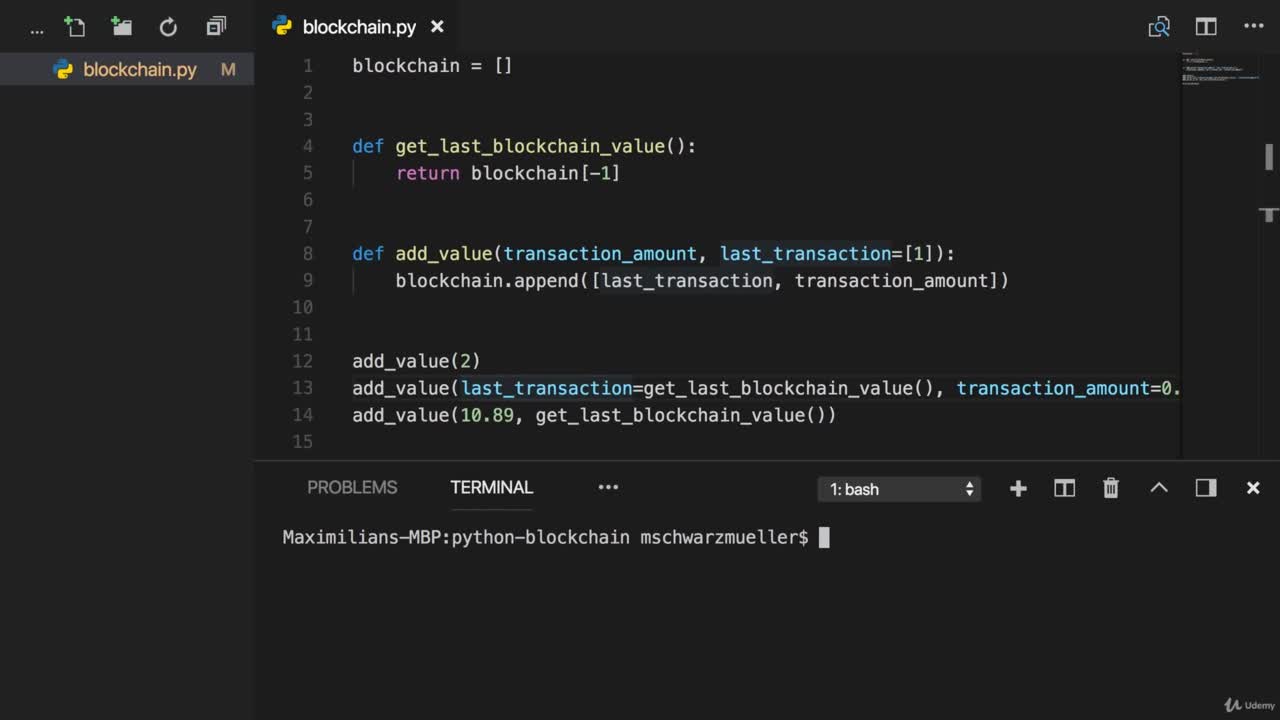Open more editor actions menu
This screenshot has width=1280, height=720.
point(1254,27)
